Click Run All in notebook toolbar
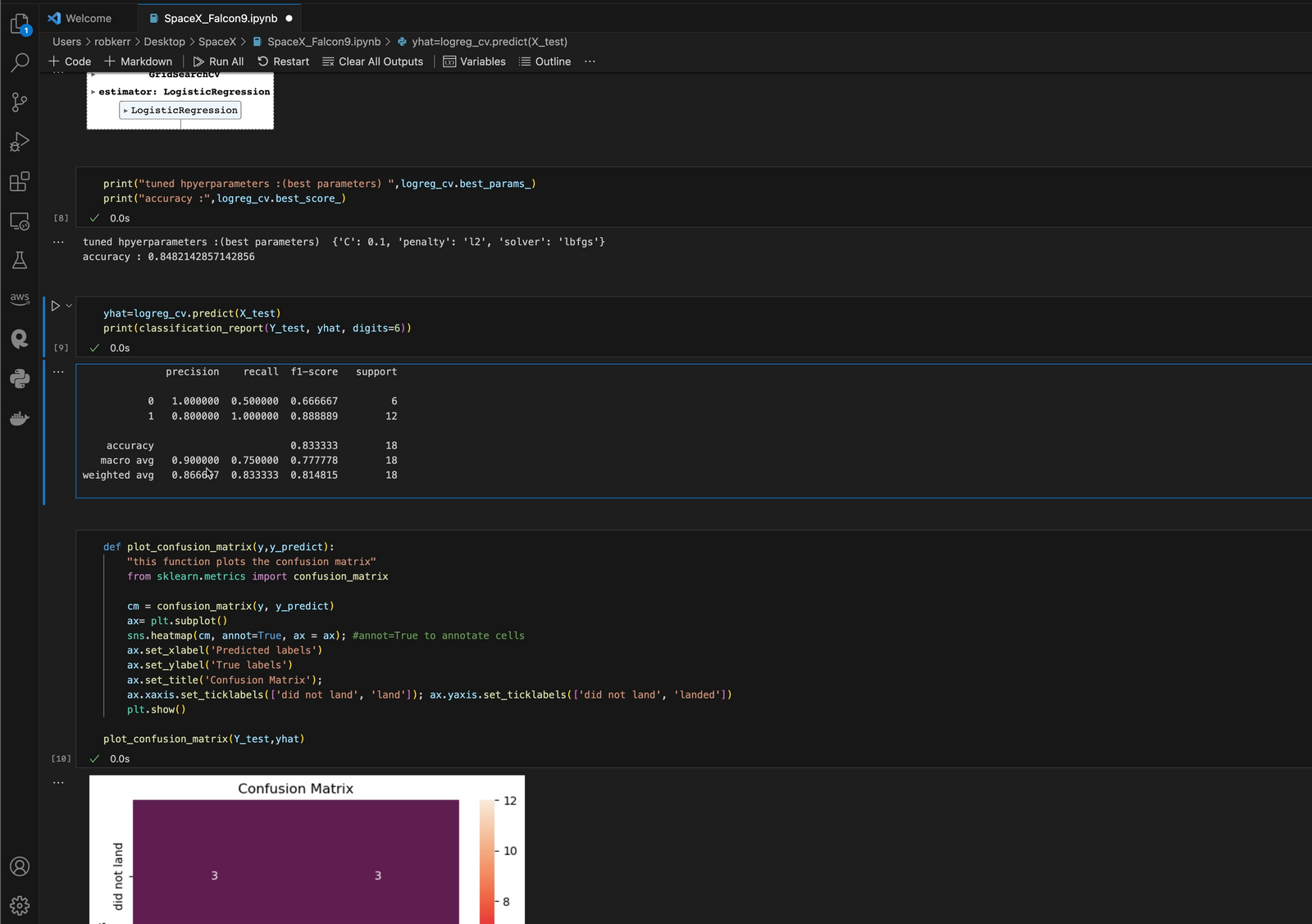 click(218, 61)
